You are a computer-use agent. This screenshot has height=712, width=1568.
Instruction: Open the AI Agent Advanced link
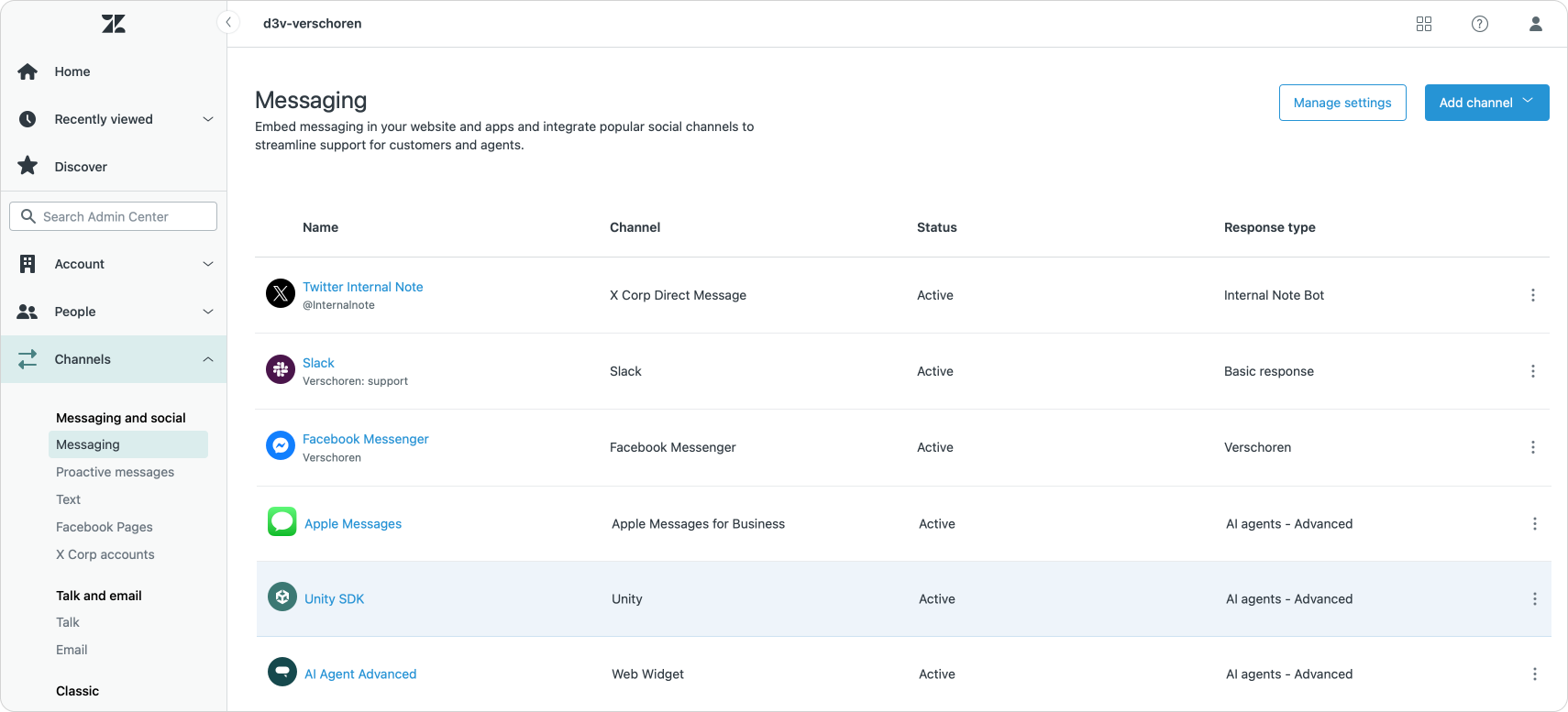[x=360, y=674]
